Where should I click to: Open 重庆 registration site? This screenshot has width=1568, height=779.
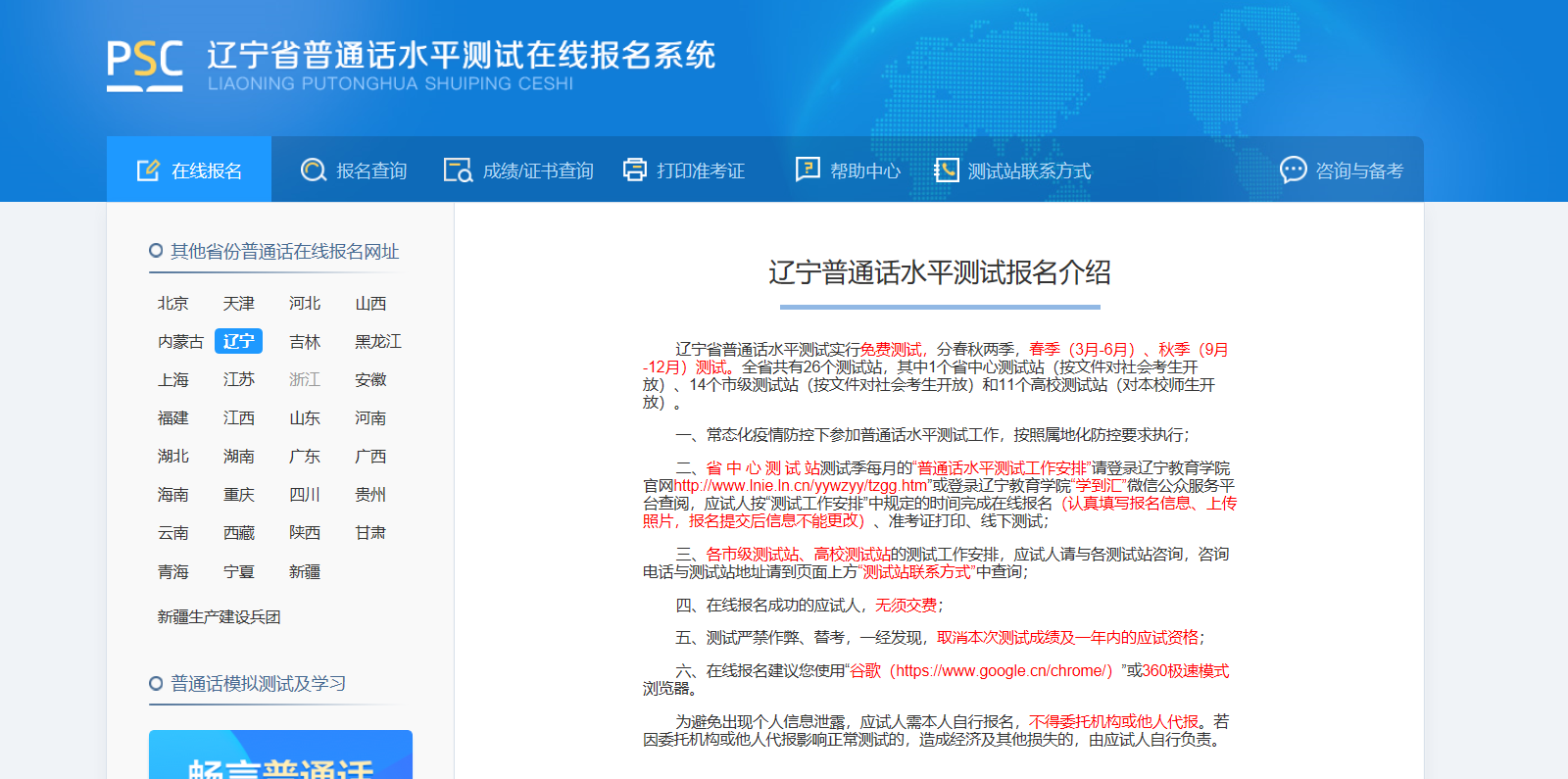pos(239,495)
